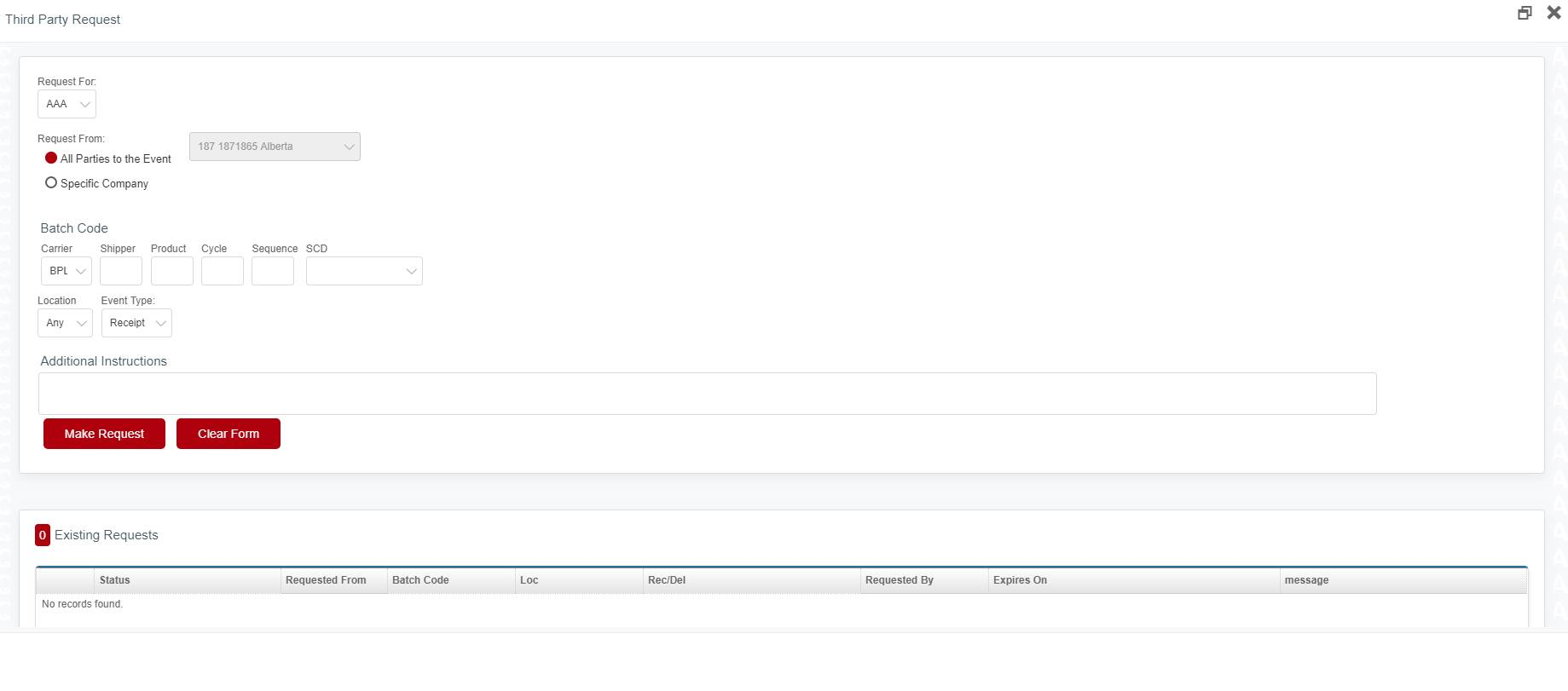1568x691 pixels.
Task: Sort by the Expires On column
Action: click(1020, 580)
